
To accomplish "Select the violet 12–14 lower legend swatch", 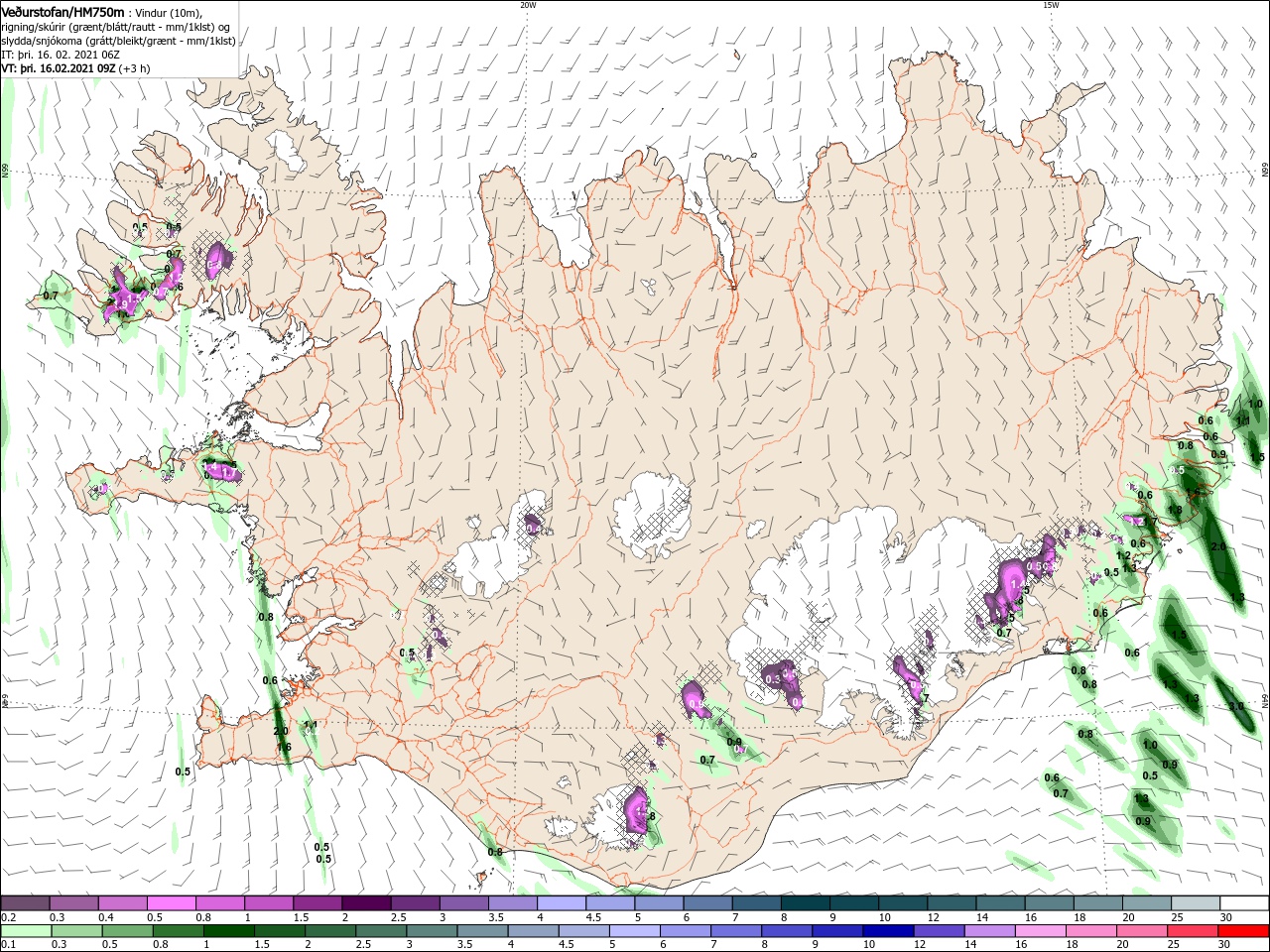I will click(x=938, y=931).
